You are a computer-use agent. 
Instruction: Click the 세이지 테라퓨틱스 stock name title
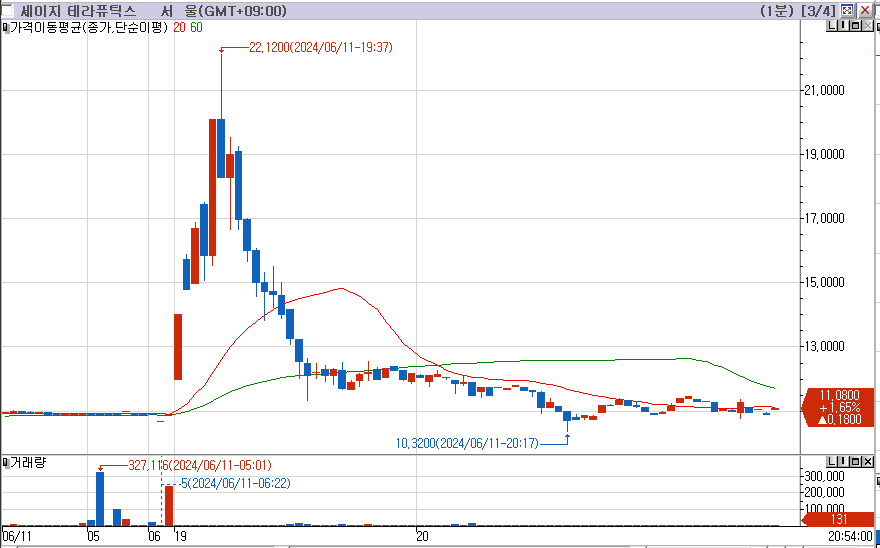78,11
